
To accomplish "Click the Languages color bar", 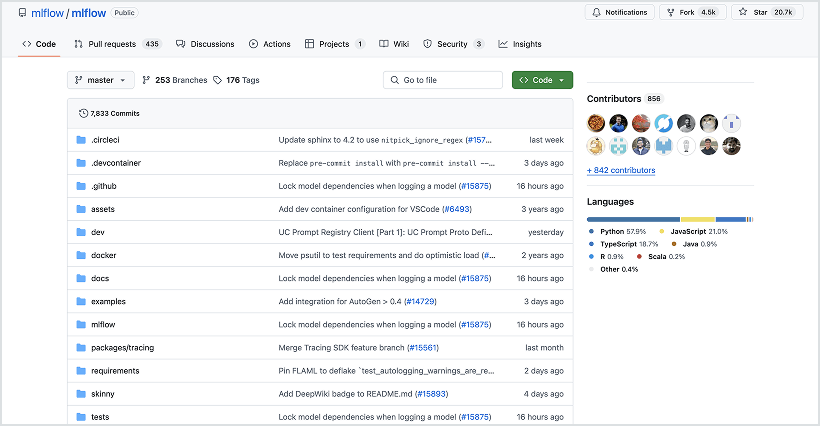I will pyautogui.click(x=669, y=219).
